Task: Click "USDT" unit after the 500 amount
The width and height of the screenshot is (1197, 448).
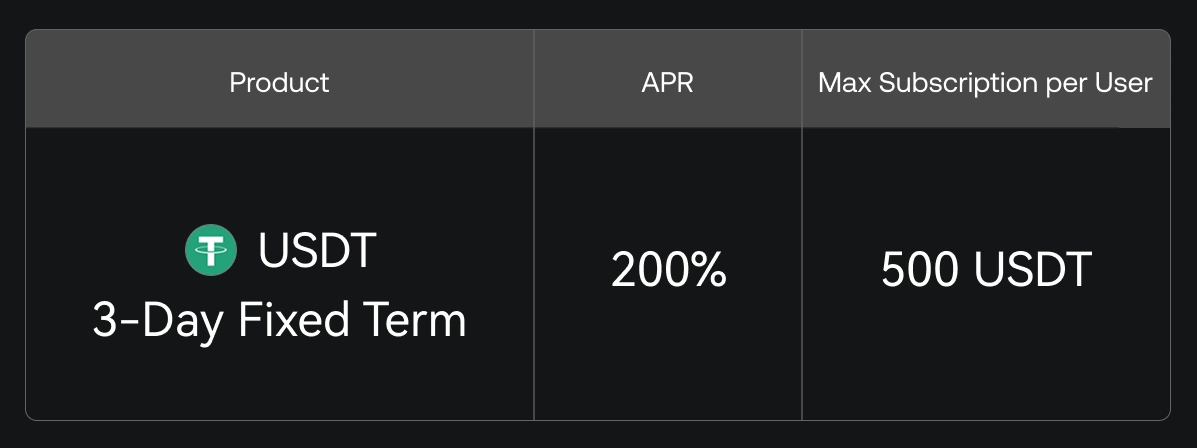Action: click(1036, 270)
